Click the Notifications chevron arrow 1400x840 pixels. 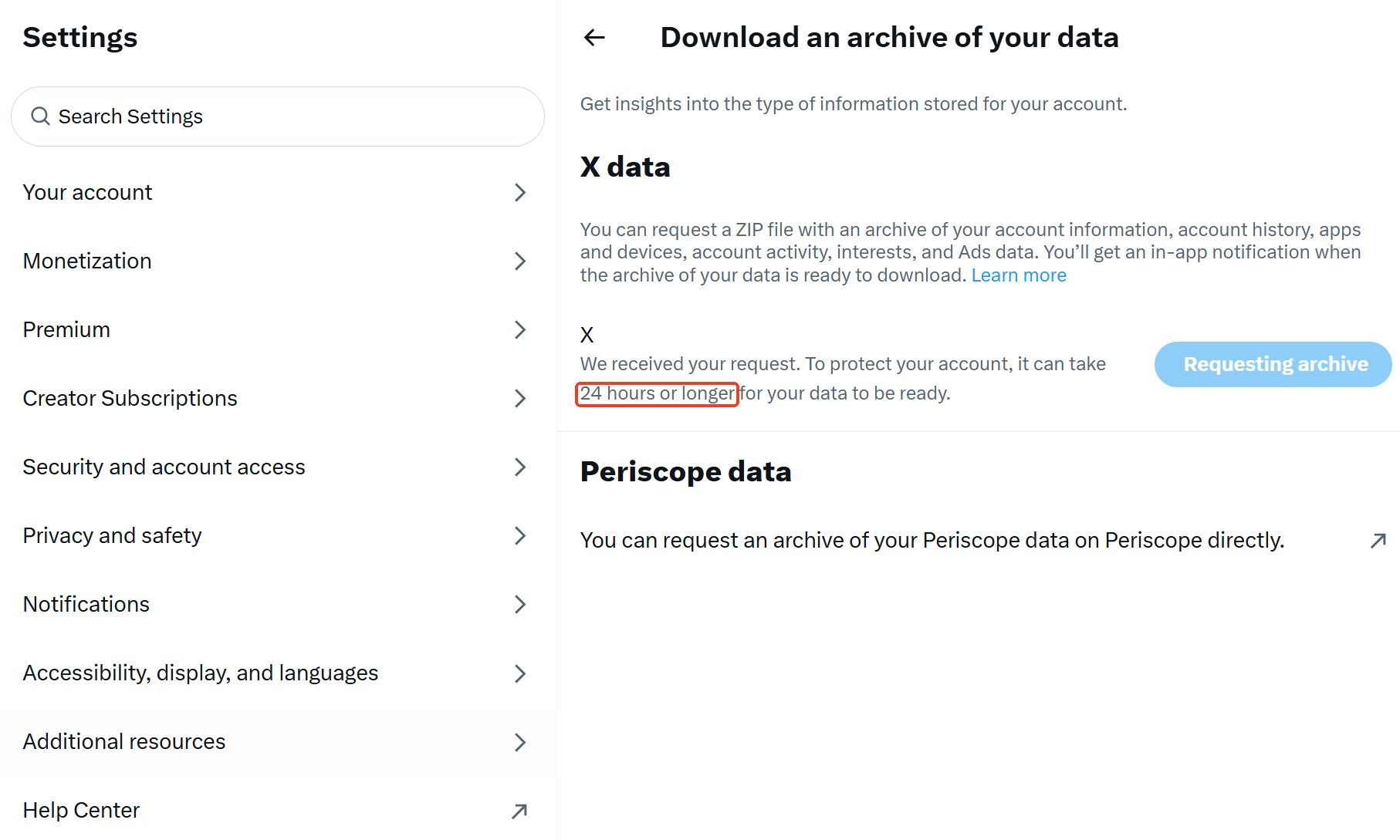(x=520, y=605)
